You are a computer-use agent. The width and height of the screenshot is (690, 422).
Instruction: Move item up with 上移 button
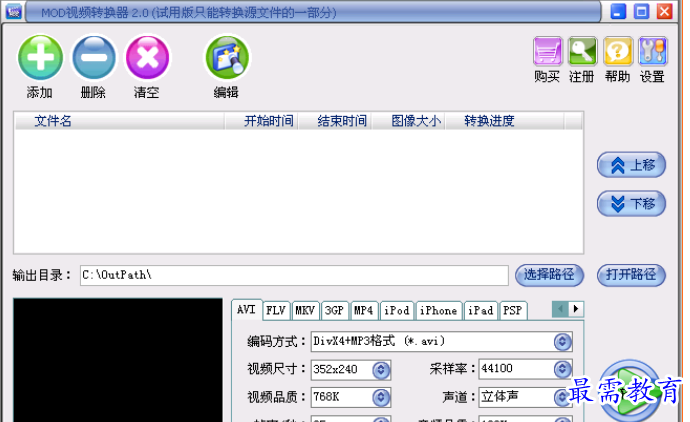click(631, 165)
